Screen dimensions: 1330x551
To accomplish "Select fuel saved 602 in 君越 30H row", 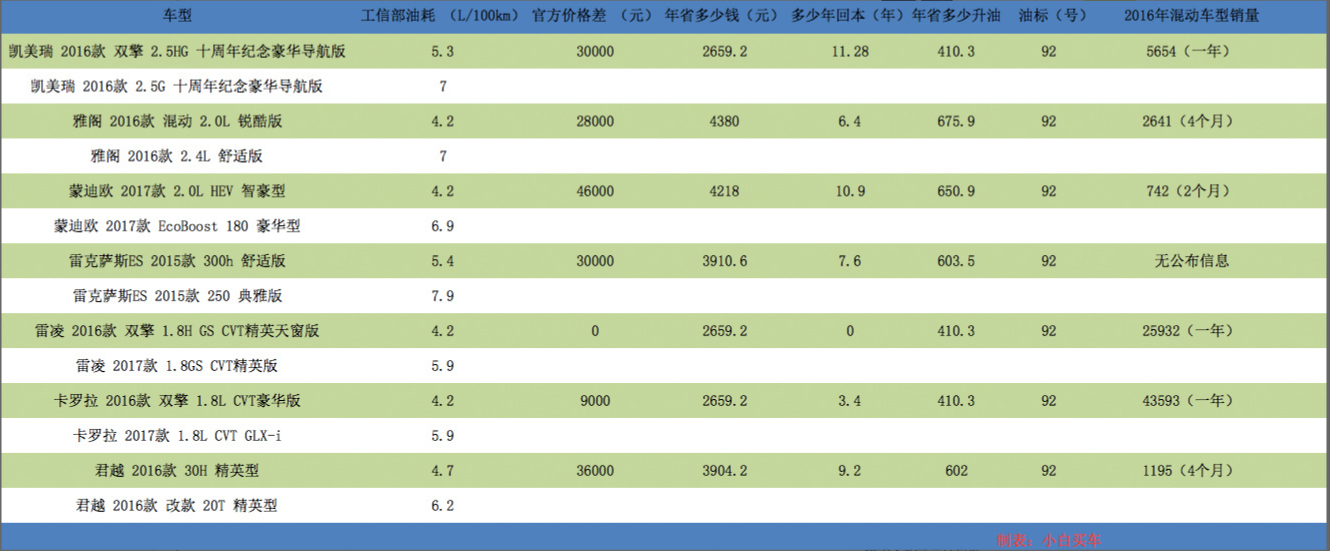I will pyautogui.click(x=957, y=471).
